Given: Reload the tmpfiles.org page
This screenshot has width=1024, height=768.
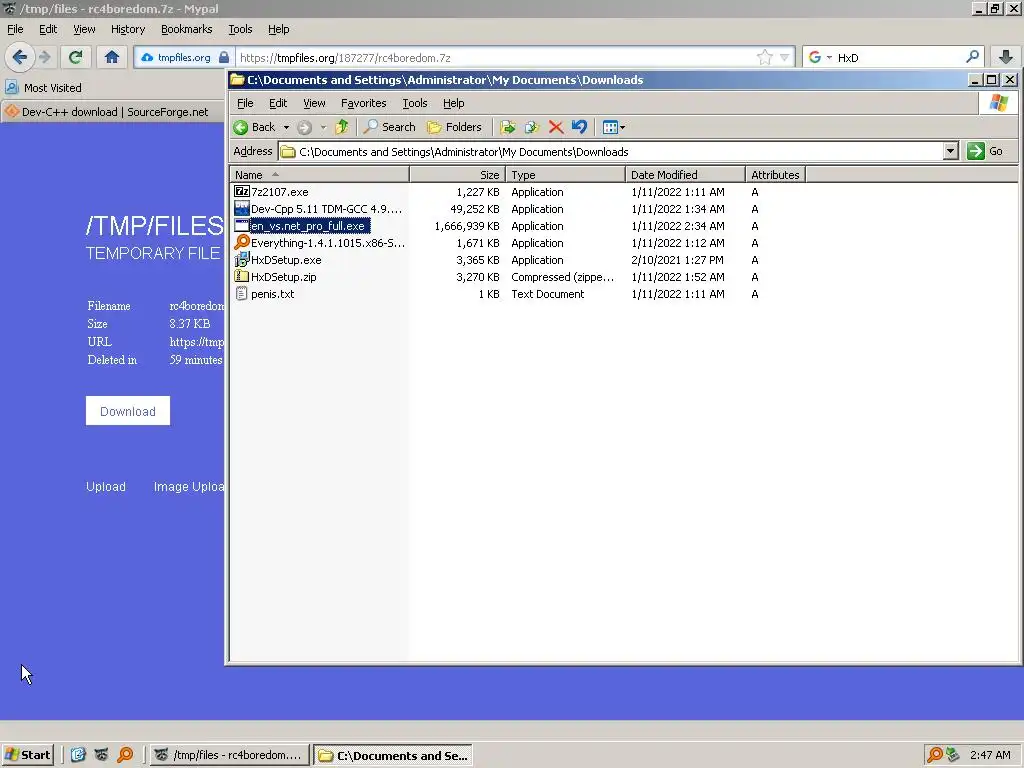Looking at the screenshot, I should pos(76,57).
